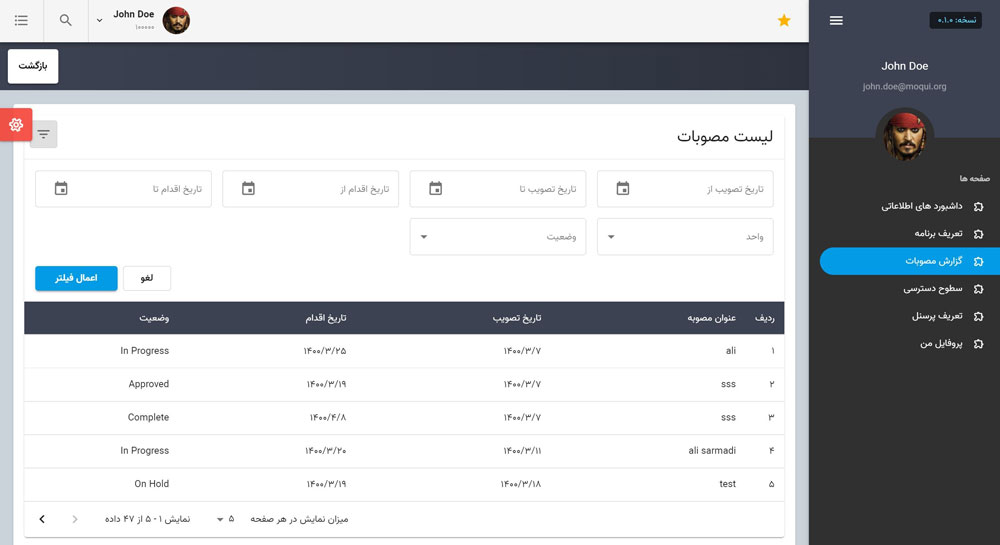Open calendar for تاریخ تصویب از
This screenshot has width=1000, height=545.
tap(622, 189)
